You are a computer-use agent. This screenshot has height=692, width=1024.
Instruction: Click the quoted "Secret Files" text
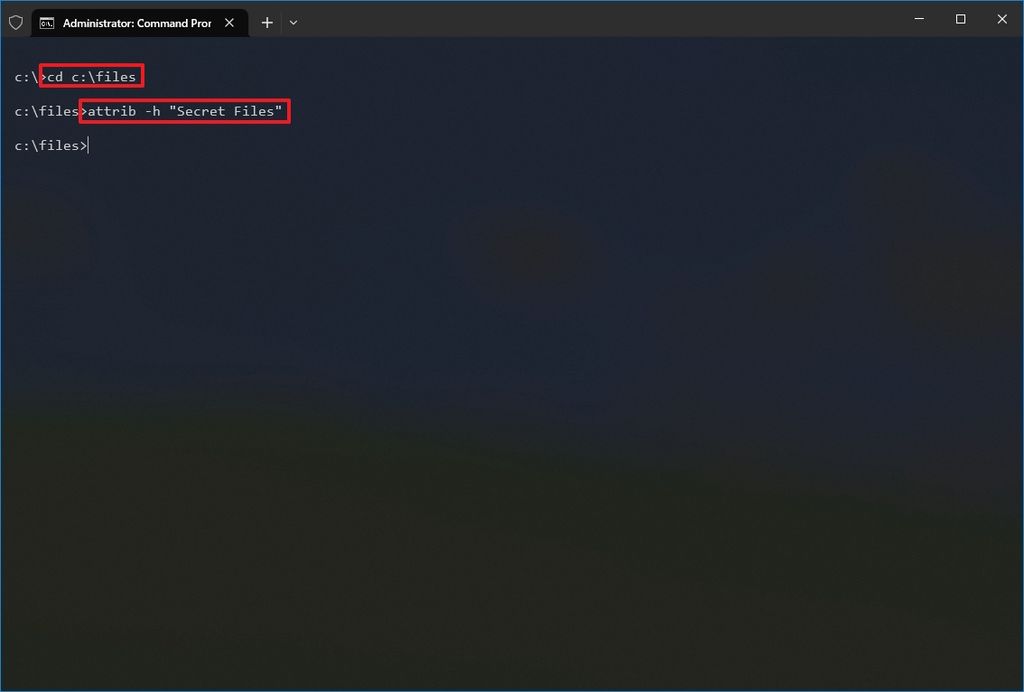(225, 111)
